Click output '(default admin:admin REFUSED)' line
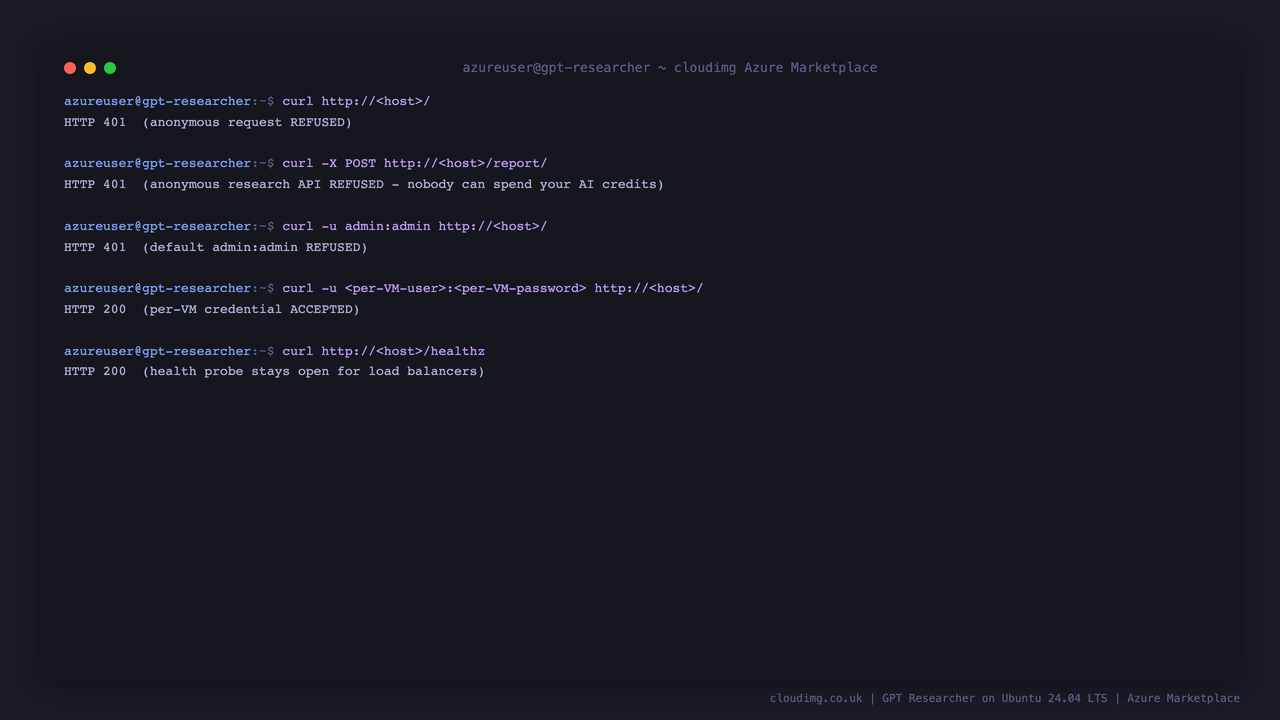The height and width of the screenshot is (720, 1280). (x=216, y=247)
